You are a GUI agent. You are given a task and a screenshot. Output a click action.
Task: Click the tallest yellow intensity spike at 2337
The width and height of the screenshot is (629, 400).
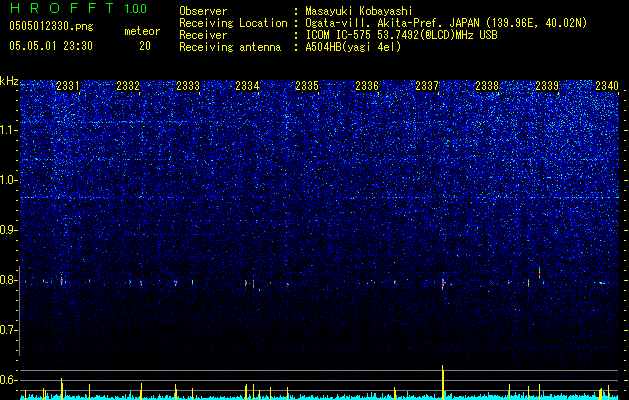[443, 382]
